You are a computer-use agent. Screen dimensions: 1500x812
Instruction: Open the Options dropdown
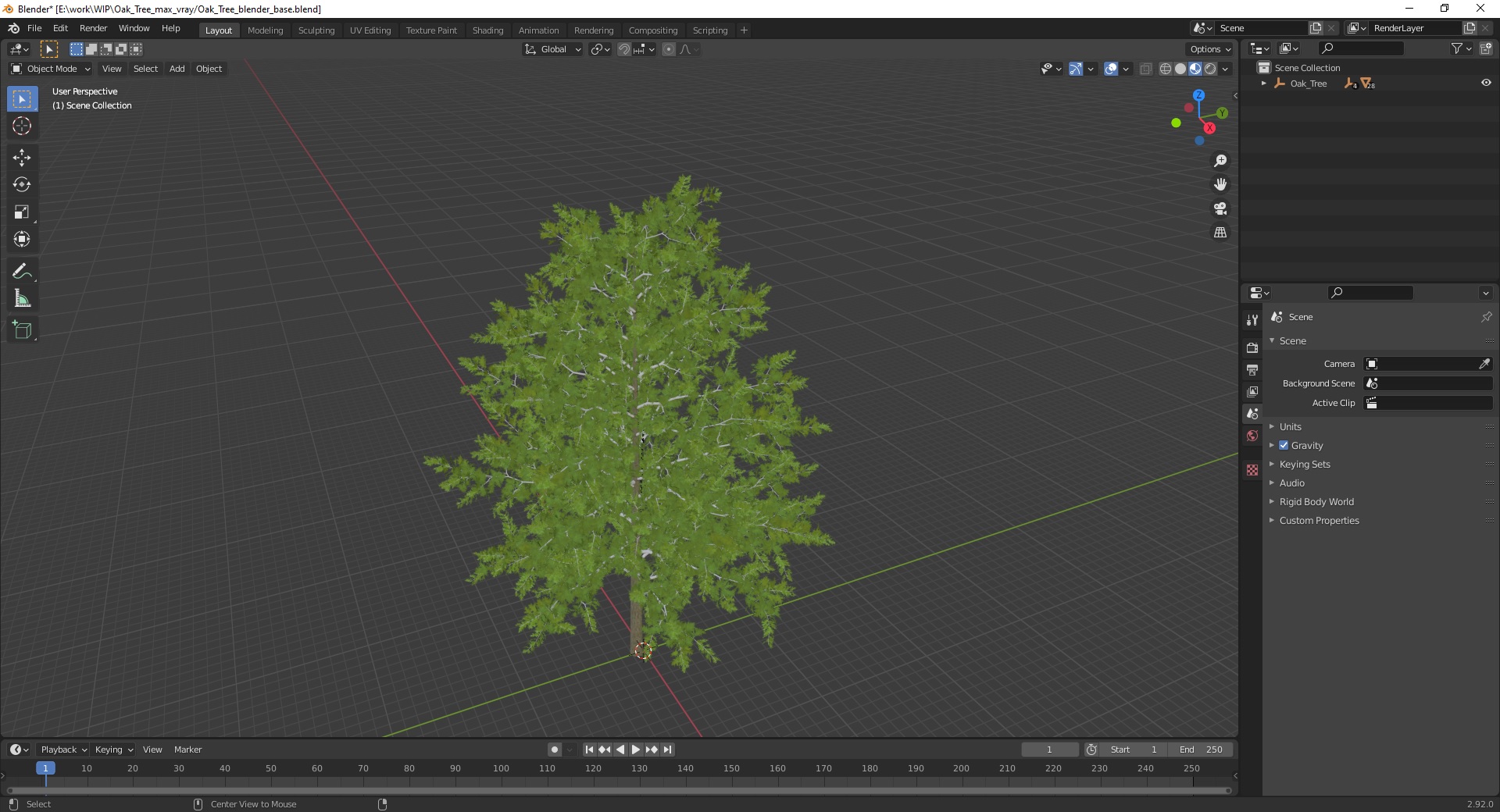1210,49
